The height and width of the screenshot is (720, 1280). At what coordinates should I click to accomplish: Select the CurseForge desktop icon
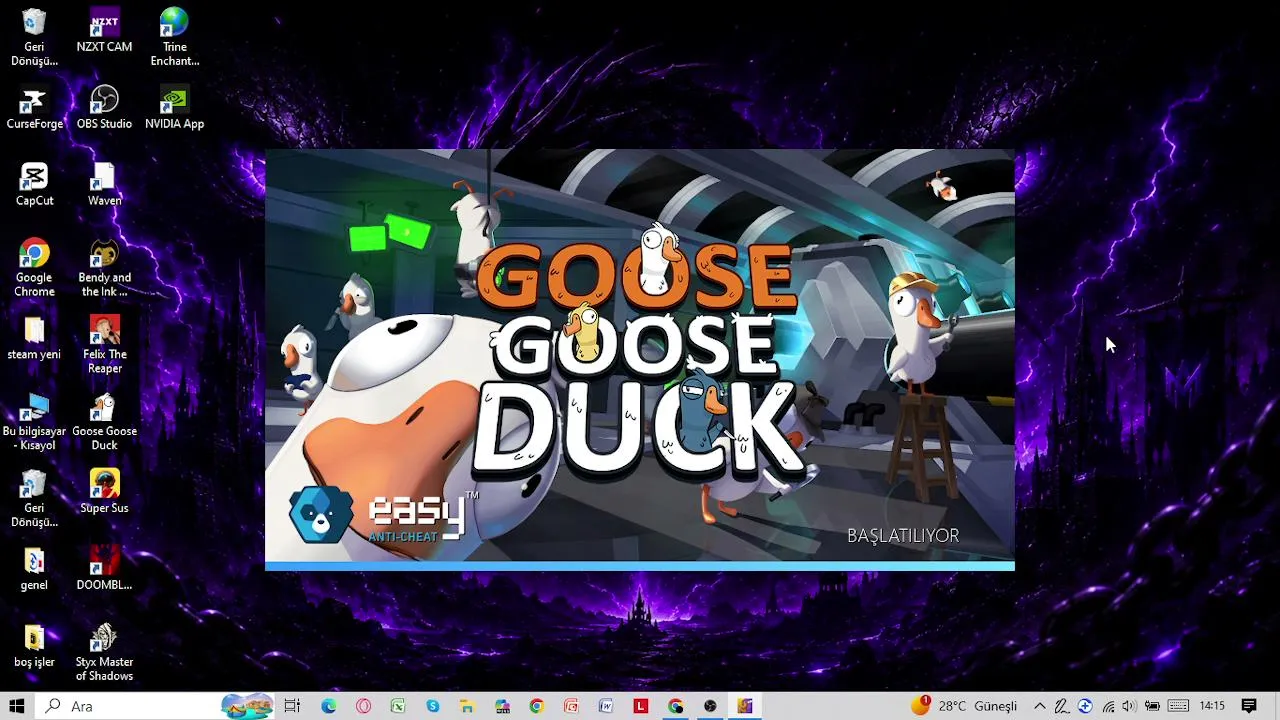(34, 108)
